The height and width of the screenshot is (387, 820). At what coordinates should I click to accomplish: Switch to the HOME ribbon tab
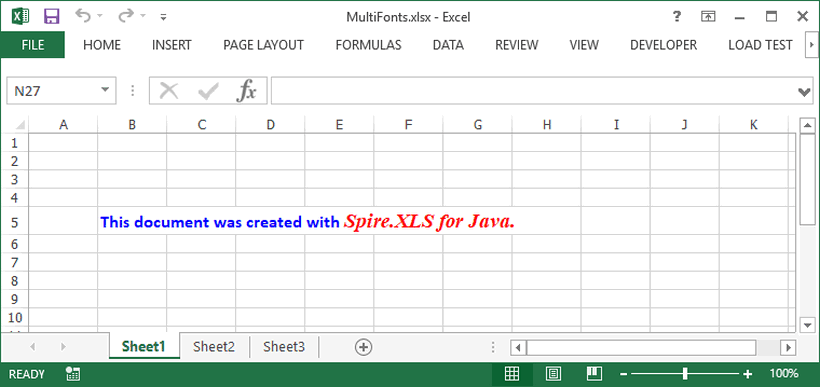(102, 45)
